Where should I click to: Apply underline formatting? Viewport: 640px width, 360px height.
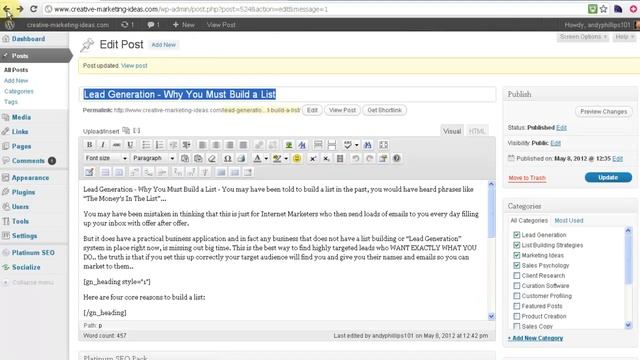[130, 145]
